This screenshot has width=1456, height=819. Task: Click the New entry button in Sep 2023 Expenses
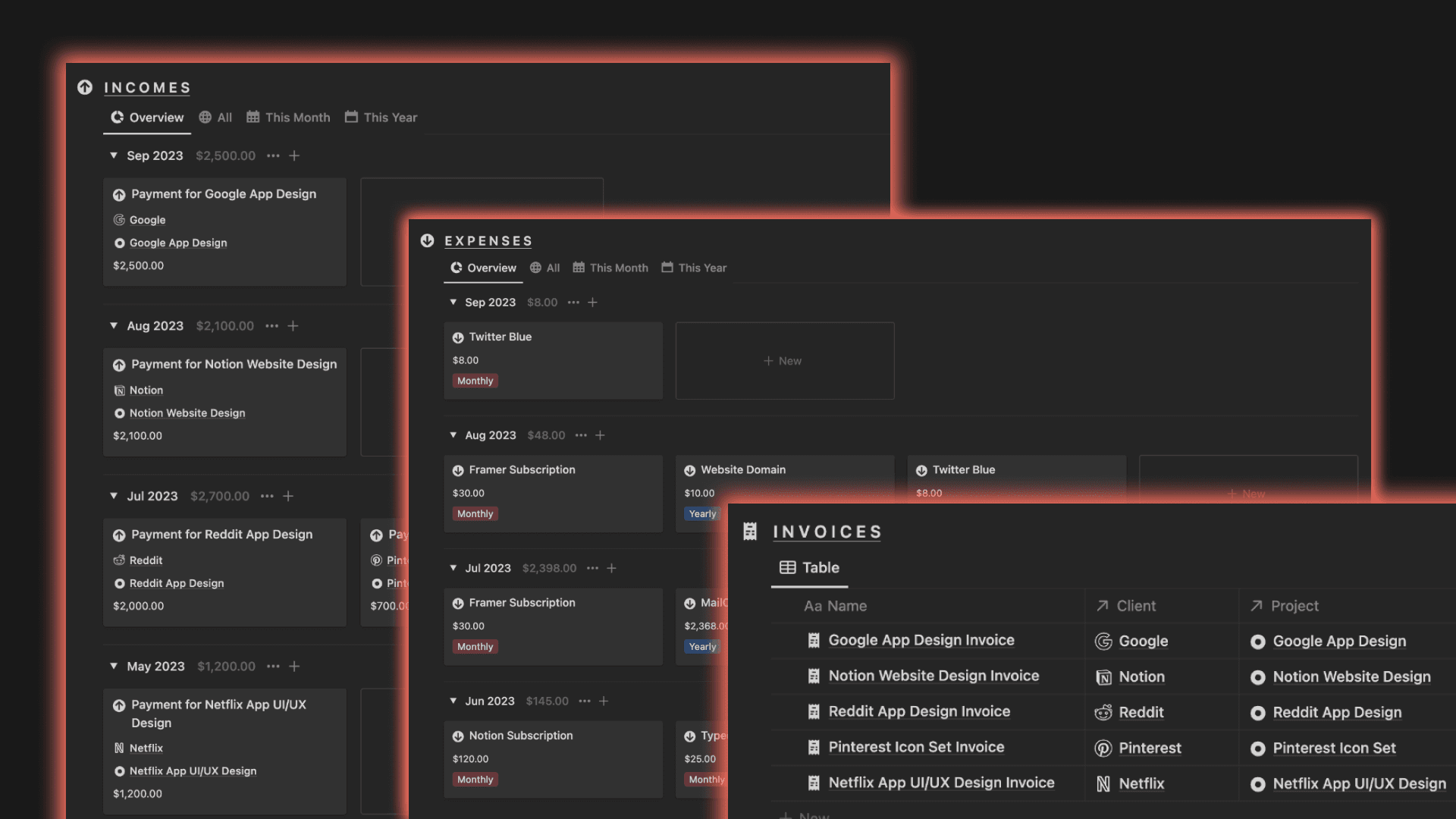tap(783, 360)
